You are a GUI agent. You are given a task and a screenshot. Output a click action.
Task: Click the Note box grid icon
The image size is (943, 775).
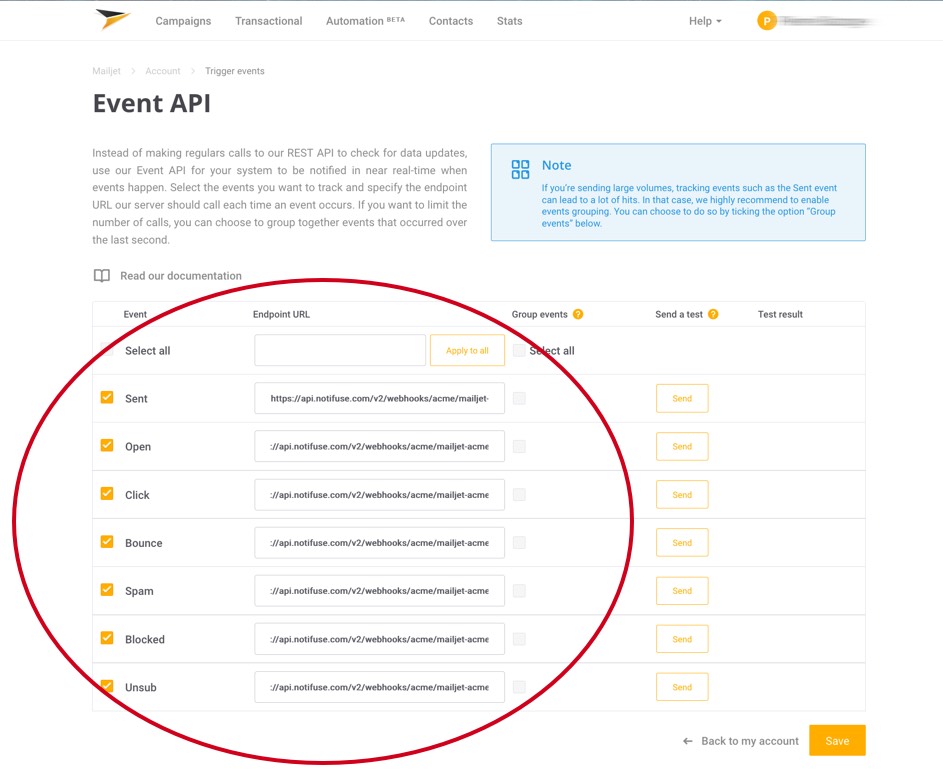520,170
